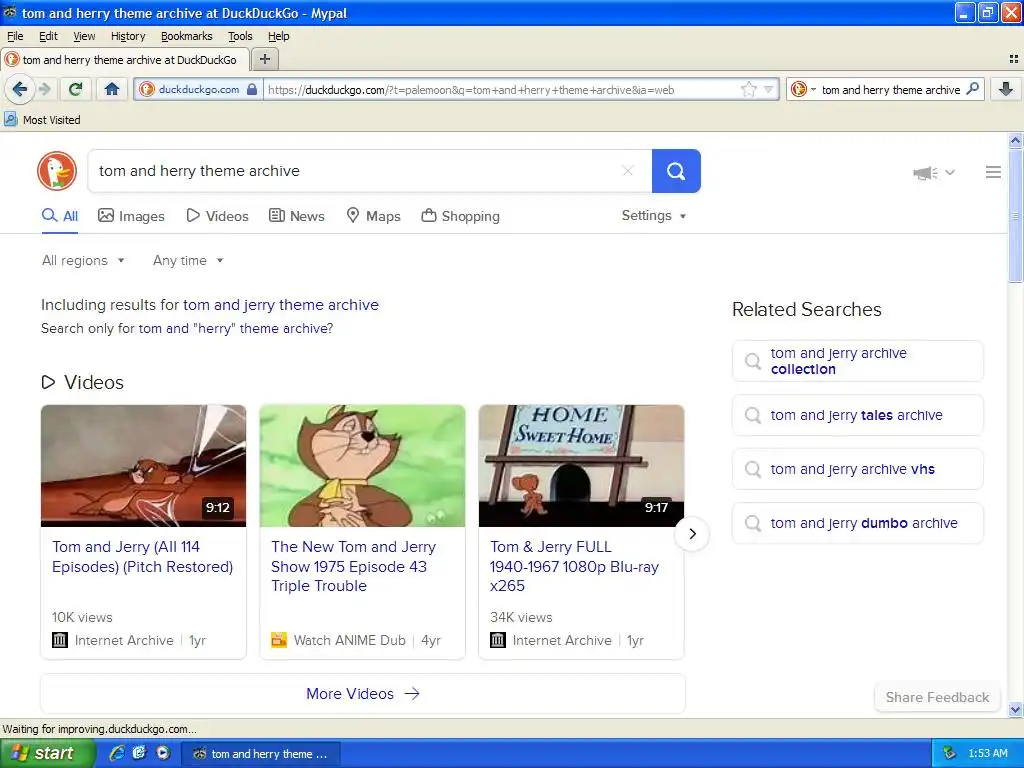Image resolution: width=1024 pixels, height=768 pixels.
Task: Click the DuckDuckGo duck logo
Action: pyautogui.click(x=57, y=171)
